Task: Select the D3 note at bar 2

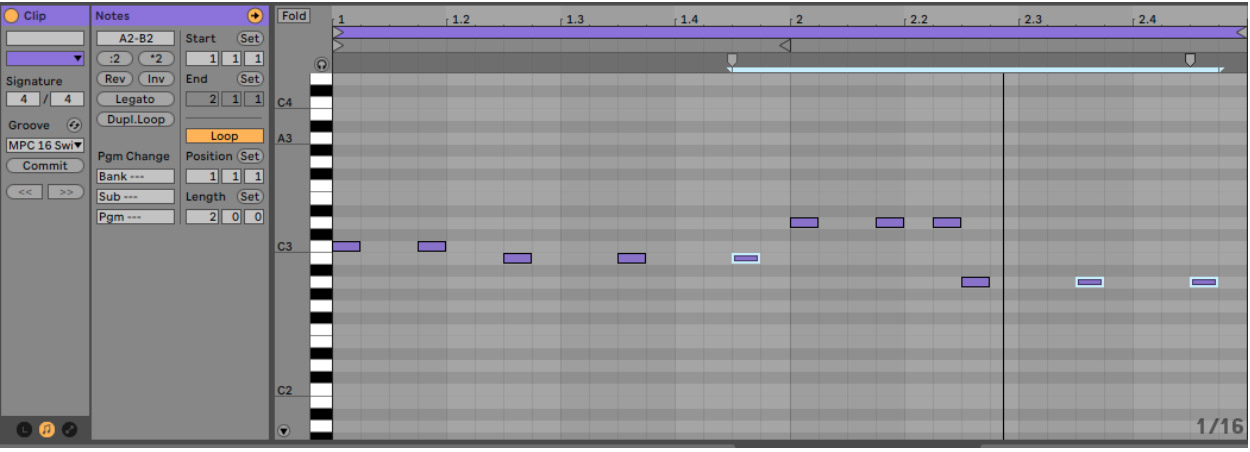Action: click(x=804, y=222)
